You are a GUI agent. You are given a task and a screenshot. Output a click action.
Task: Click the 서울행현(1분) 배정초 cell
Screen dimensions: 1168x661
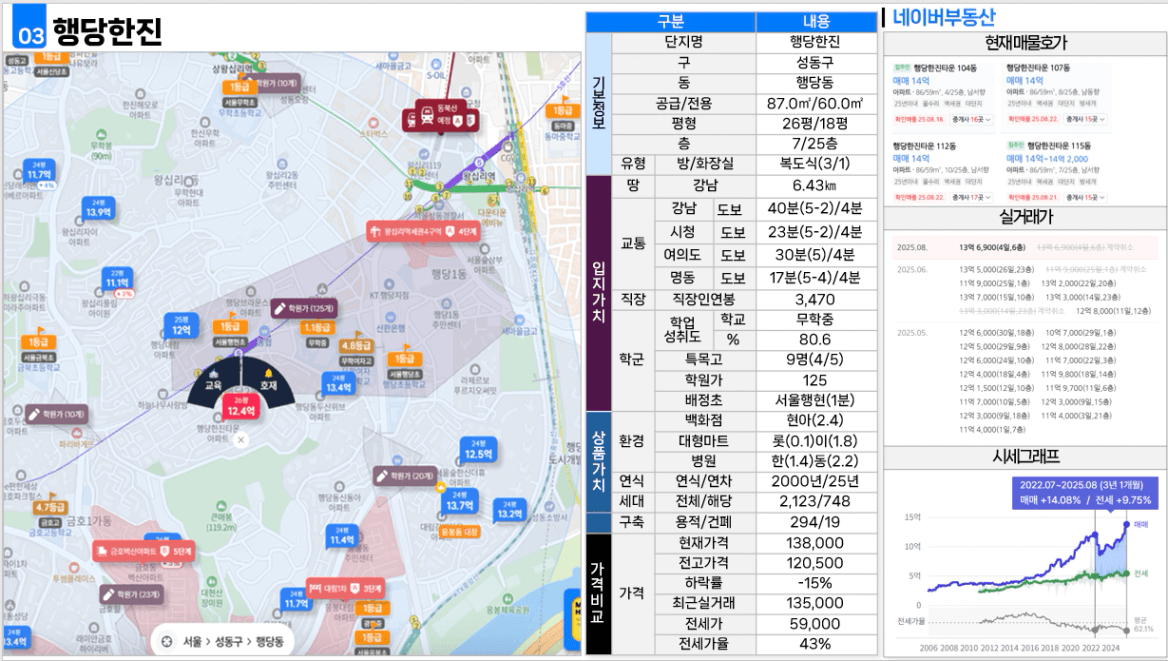tap(815, 400)
